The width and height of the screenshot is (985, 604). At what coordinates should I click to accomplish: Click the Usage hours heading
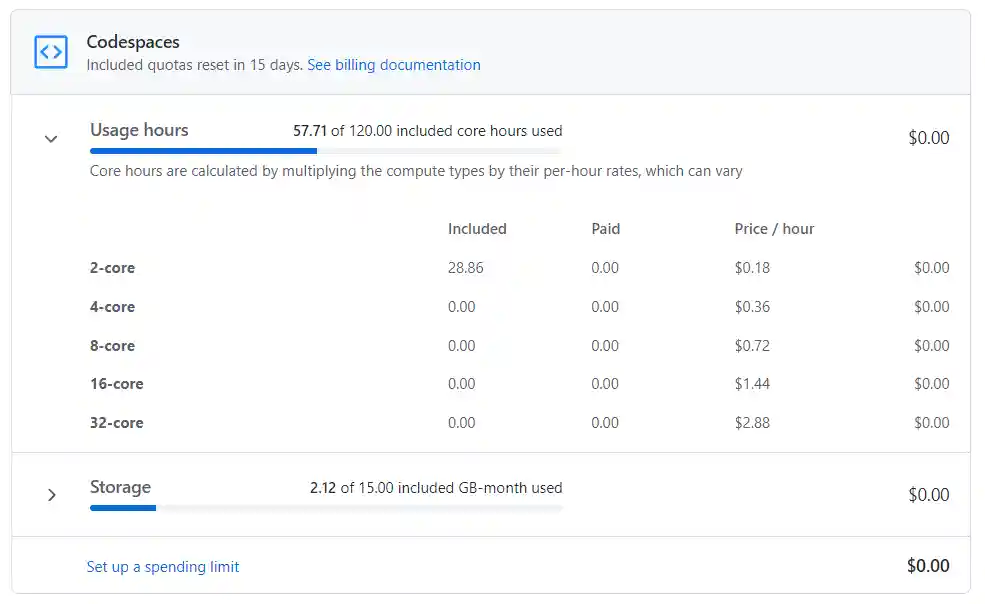click(x=139, y=130)
